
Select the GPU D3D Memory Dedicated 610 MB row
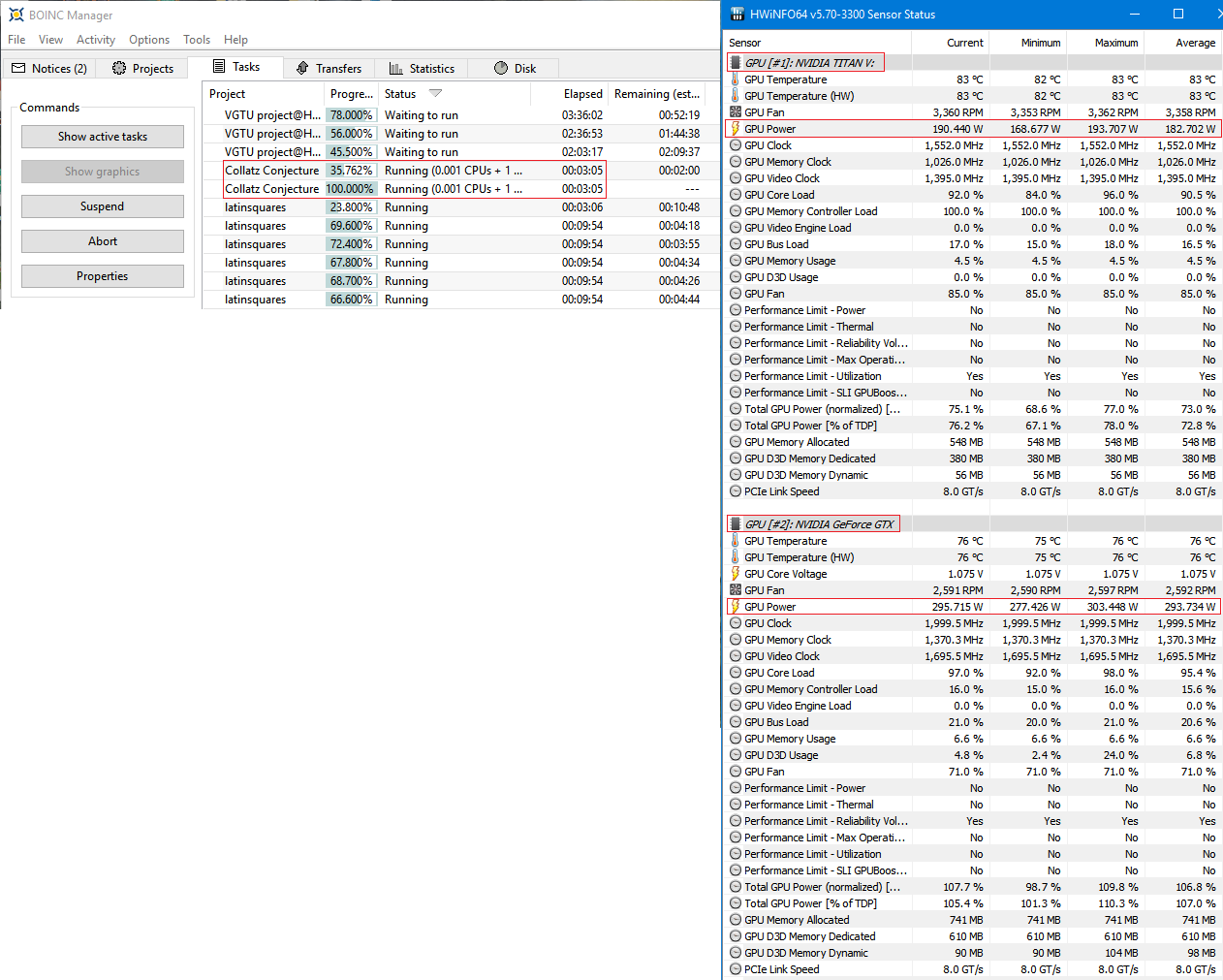pos(973,936)
